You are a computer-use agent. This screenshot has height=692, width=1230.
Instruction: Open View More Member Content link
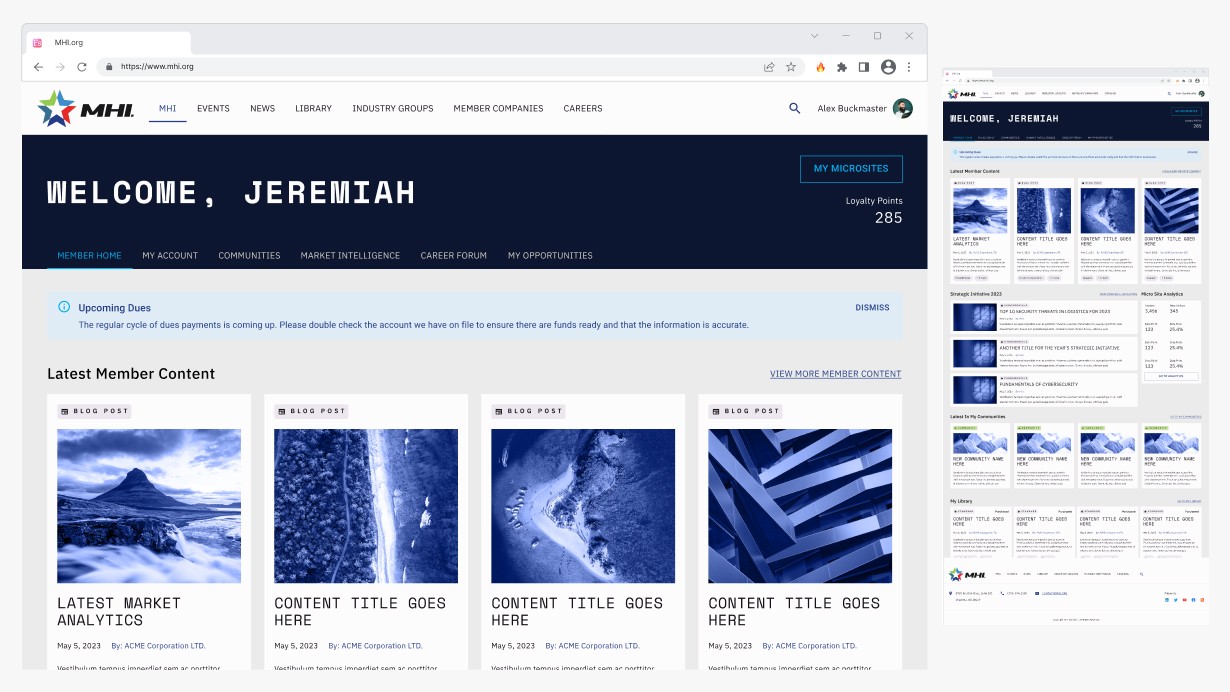835,374
